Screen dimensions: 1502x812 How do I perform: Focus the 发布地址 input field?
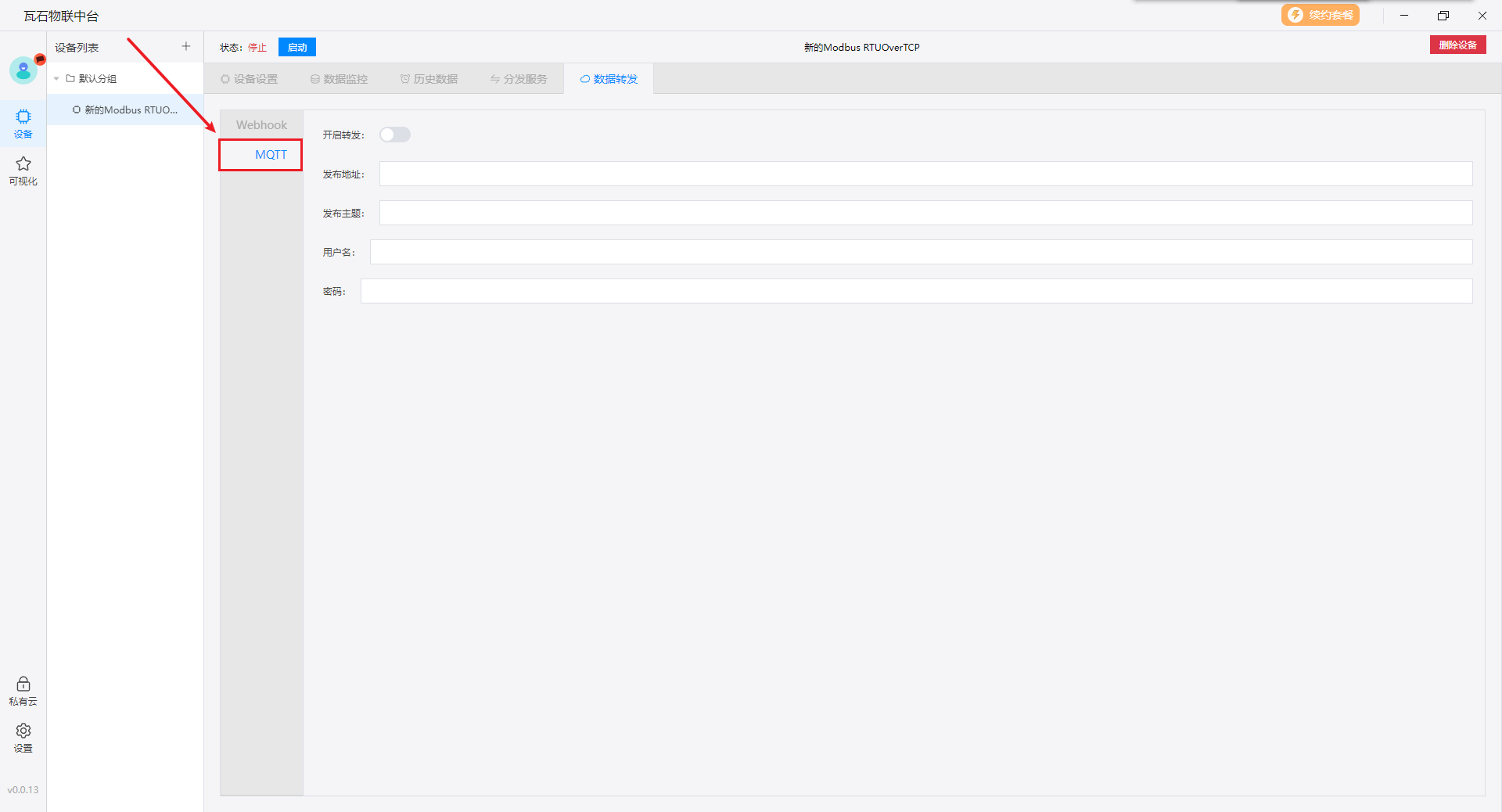click(x=925, y=174)
